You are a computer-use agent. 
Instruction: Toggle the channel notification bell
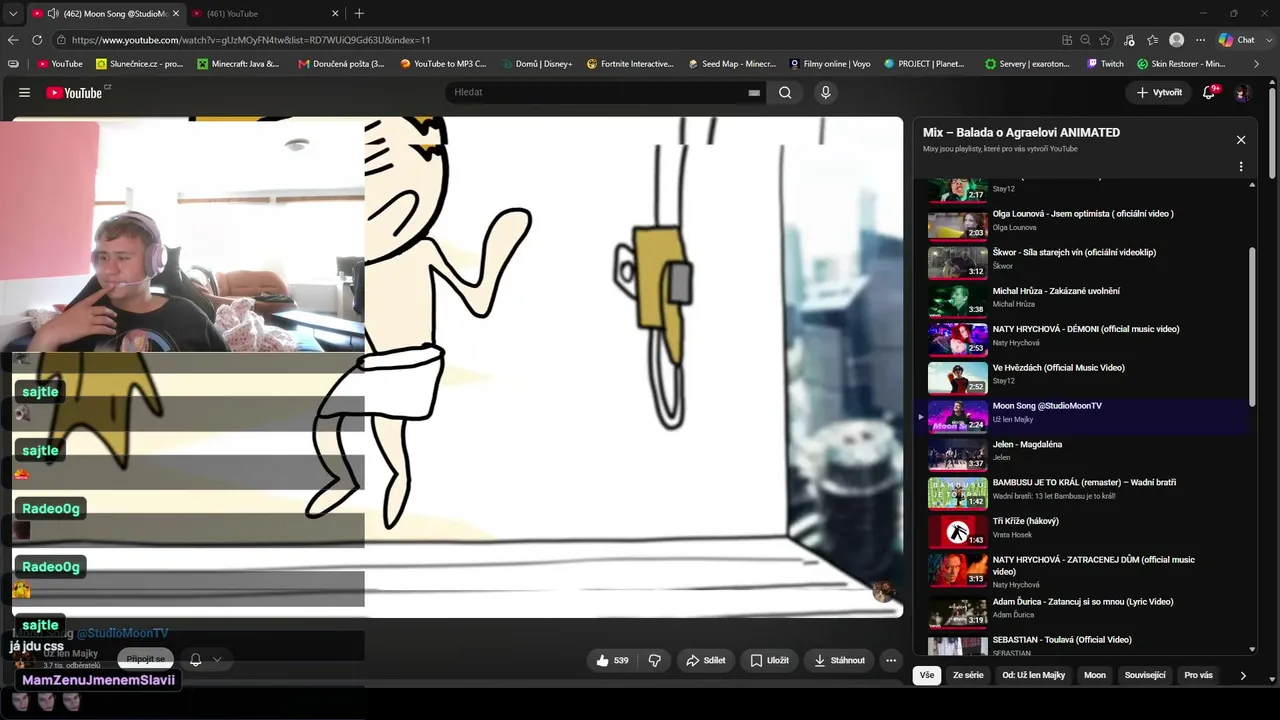(x=196, y=660)
